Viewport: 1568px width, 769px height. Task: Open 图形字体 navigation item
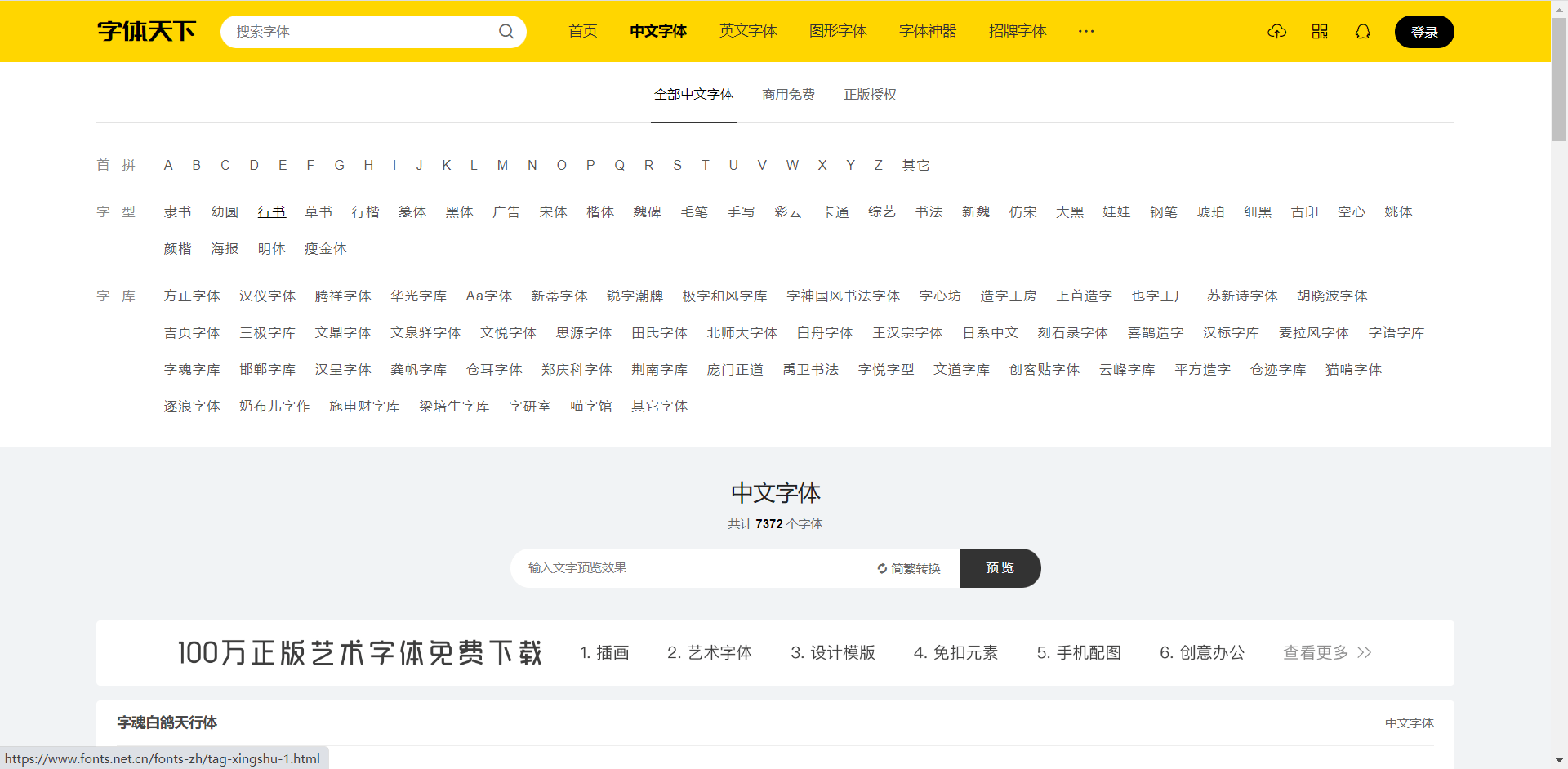click(838, 31)
